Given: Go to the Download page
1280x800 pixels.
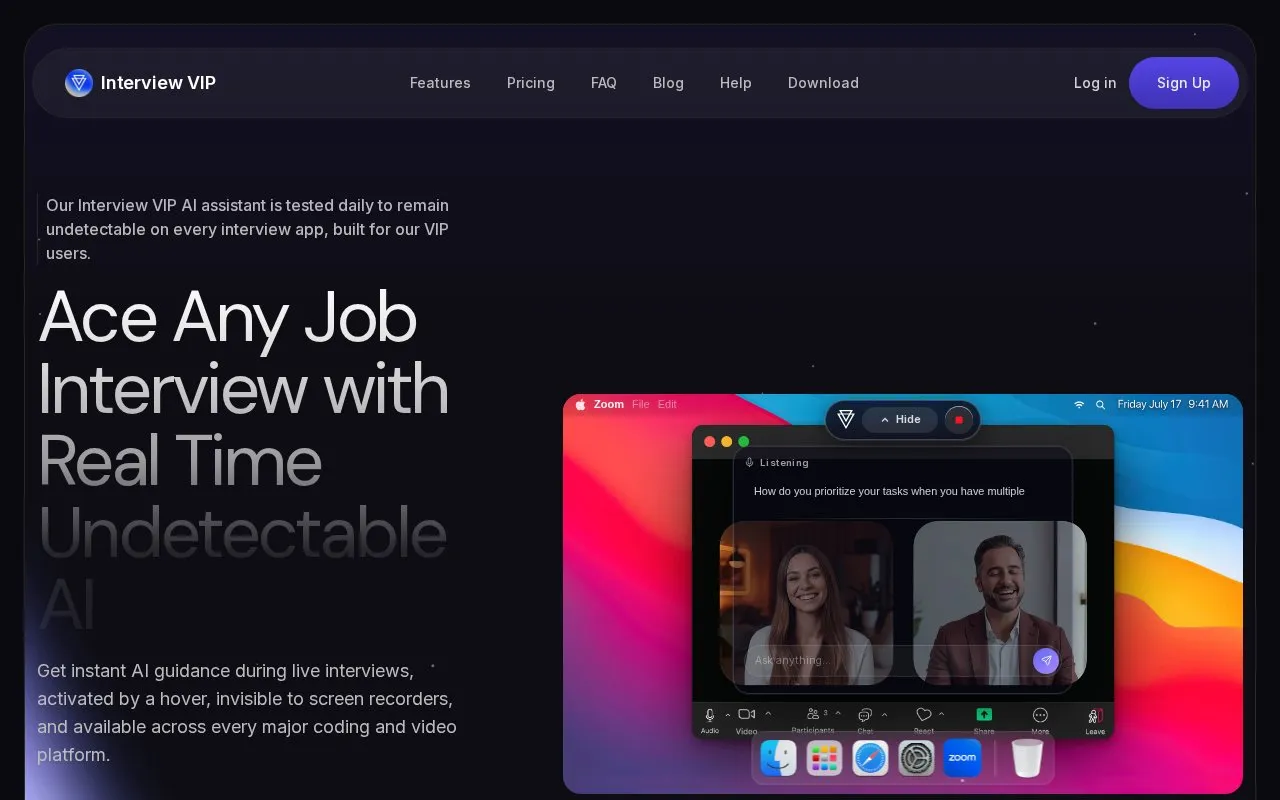Looking at the screenshot, I should pyautogui.click(x=823, y=83).
